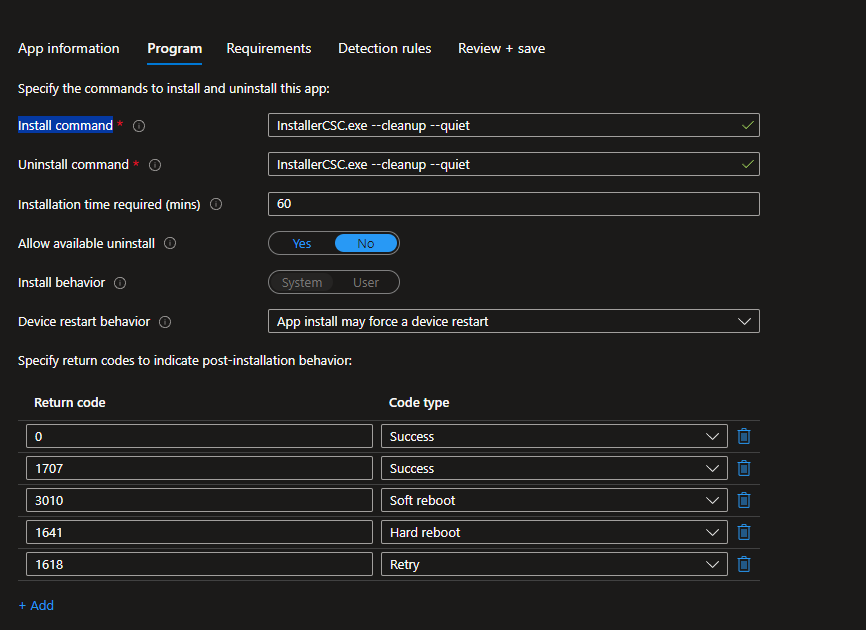Screen dimensions: 866x630
Task: Focus the Install command field
Action: point(514,125)
